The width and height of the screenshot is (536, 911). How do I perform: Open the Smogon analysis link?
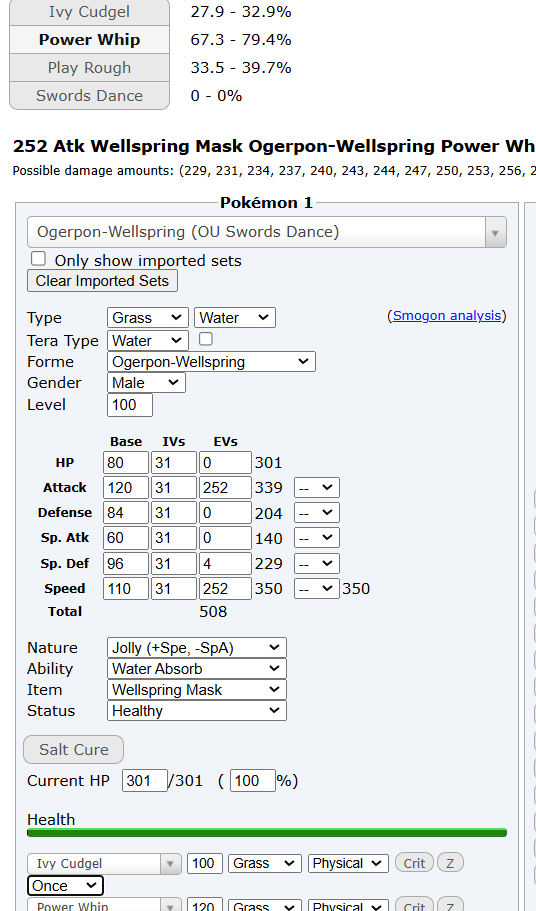447,315
